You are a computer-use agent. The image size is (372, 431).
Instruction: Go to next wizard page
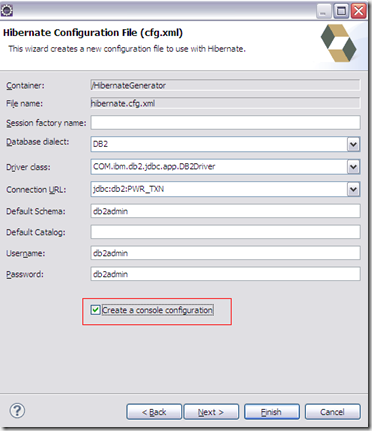211,412
